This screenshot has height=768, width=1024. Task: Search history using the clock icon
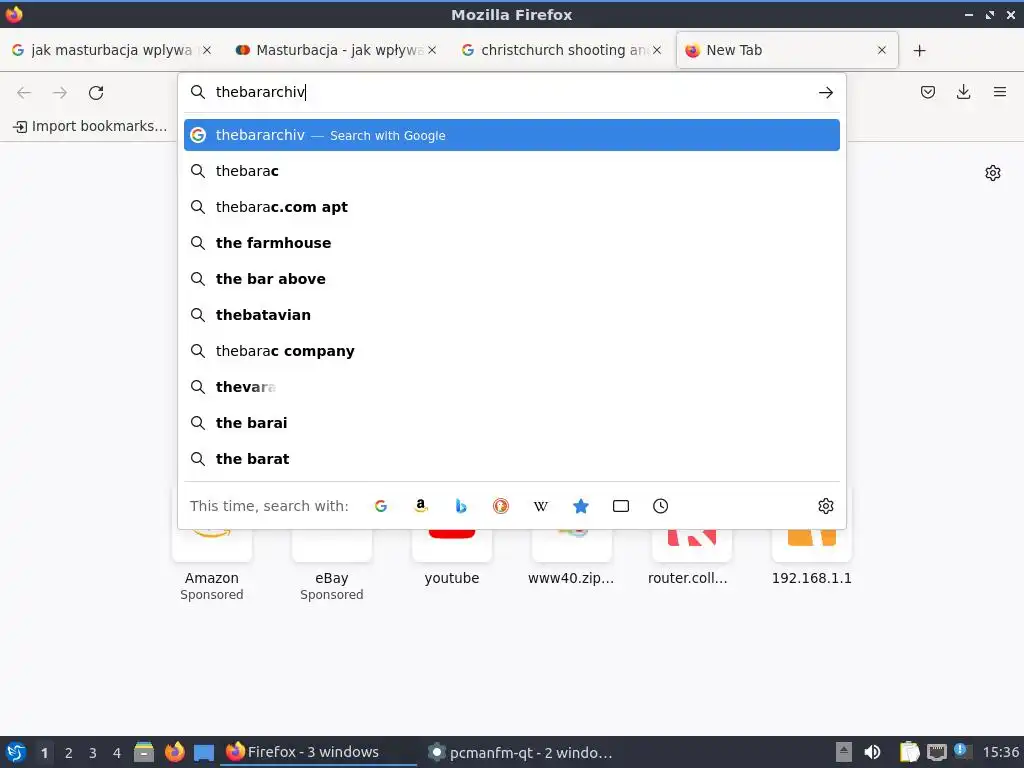[660, 506]
